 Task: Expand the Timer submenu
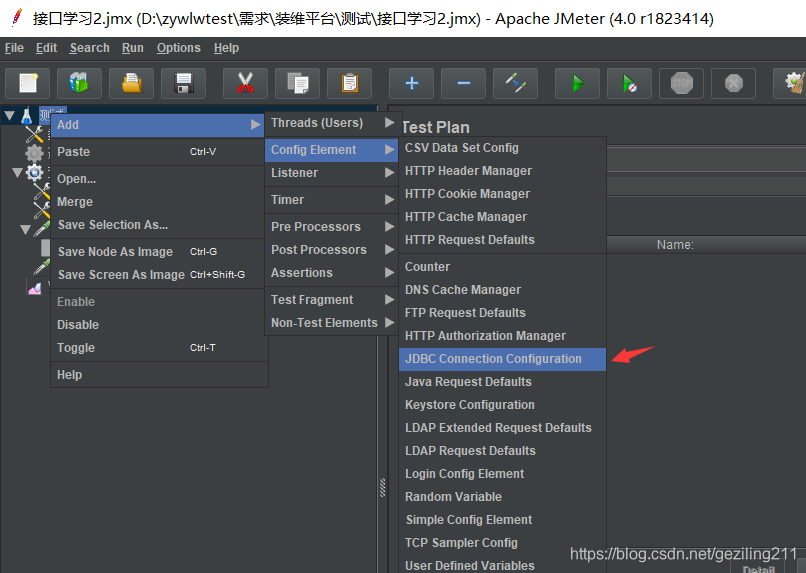point(332,199)
